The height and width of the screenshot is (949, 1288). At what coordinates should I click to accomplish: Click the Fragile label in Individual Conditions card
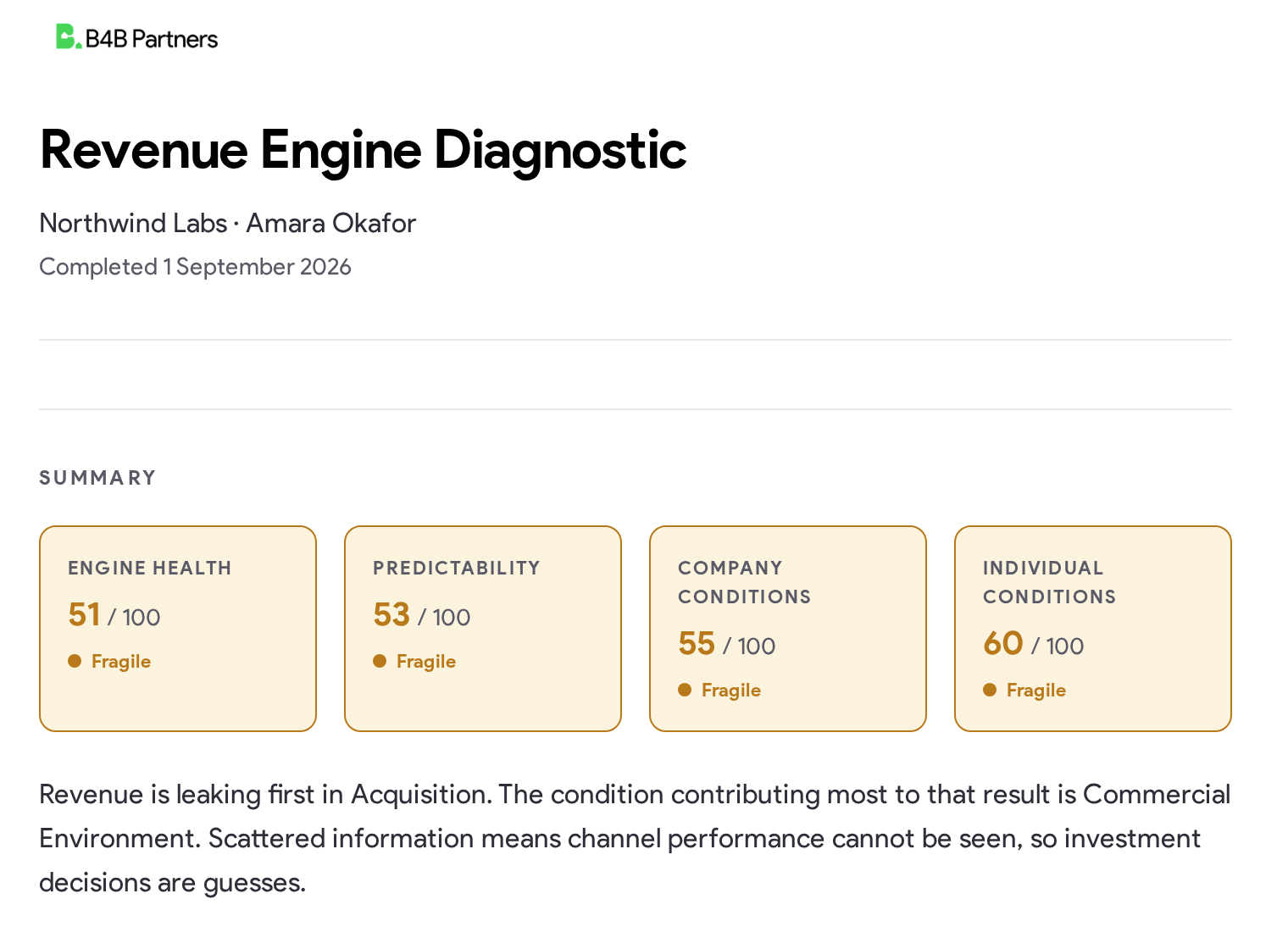pyautogui.click(x=1036, y=691)
